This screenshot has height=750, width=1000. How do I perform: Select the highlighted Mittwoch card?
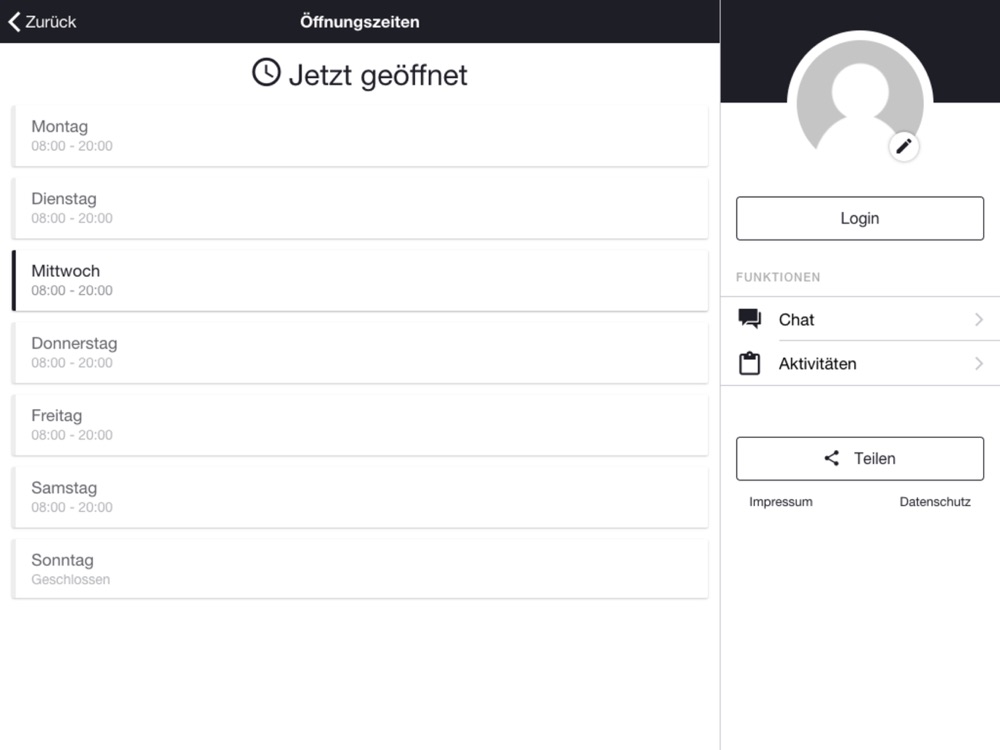[360, 281]
